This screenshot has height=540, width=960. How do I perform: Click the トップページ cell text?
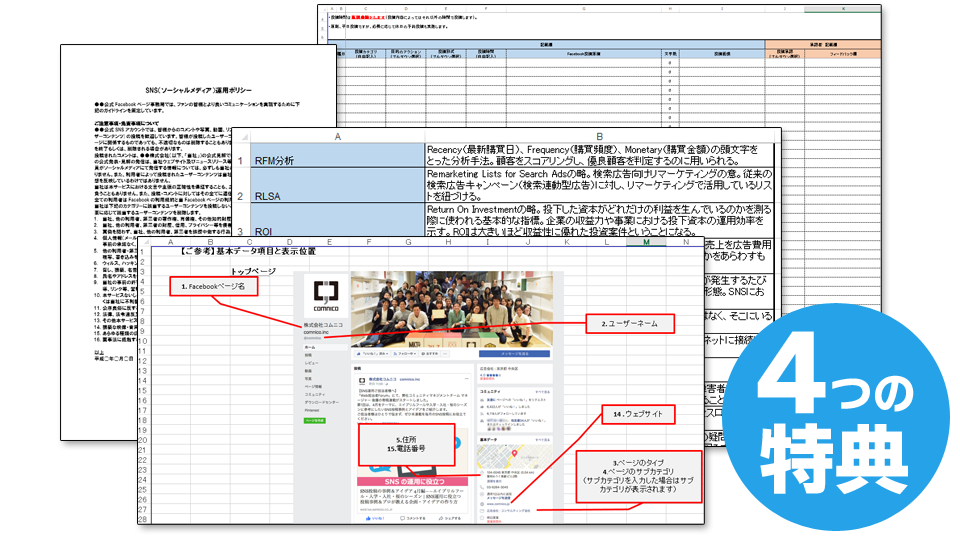pyautogui.click(x=253, y=271)
